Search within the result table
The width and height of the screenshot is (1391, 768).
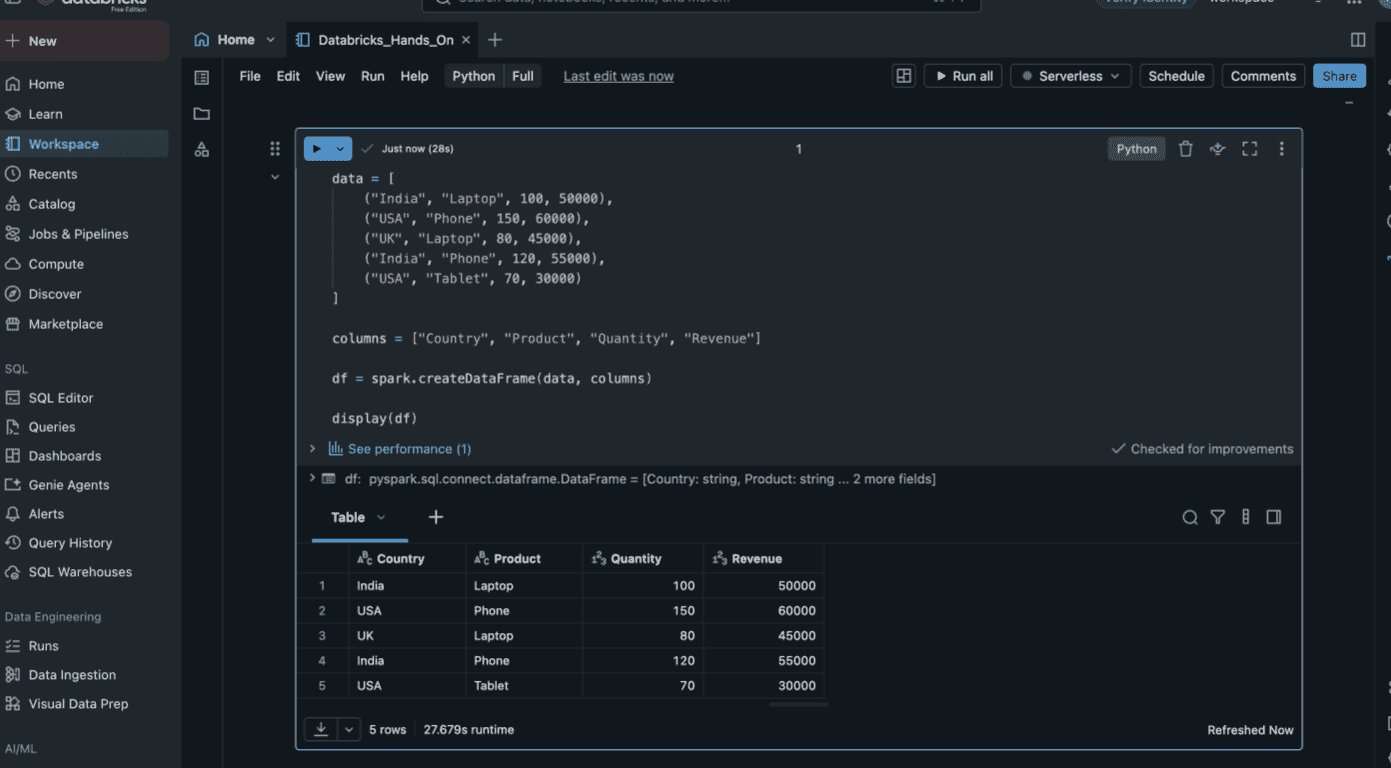[1190, 517]
